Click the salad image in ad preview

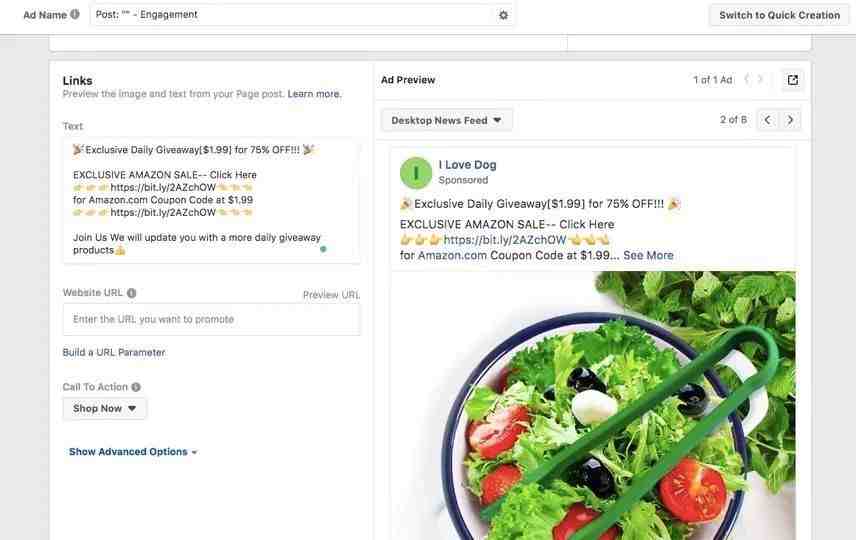[593, 406]
